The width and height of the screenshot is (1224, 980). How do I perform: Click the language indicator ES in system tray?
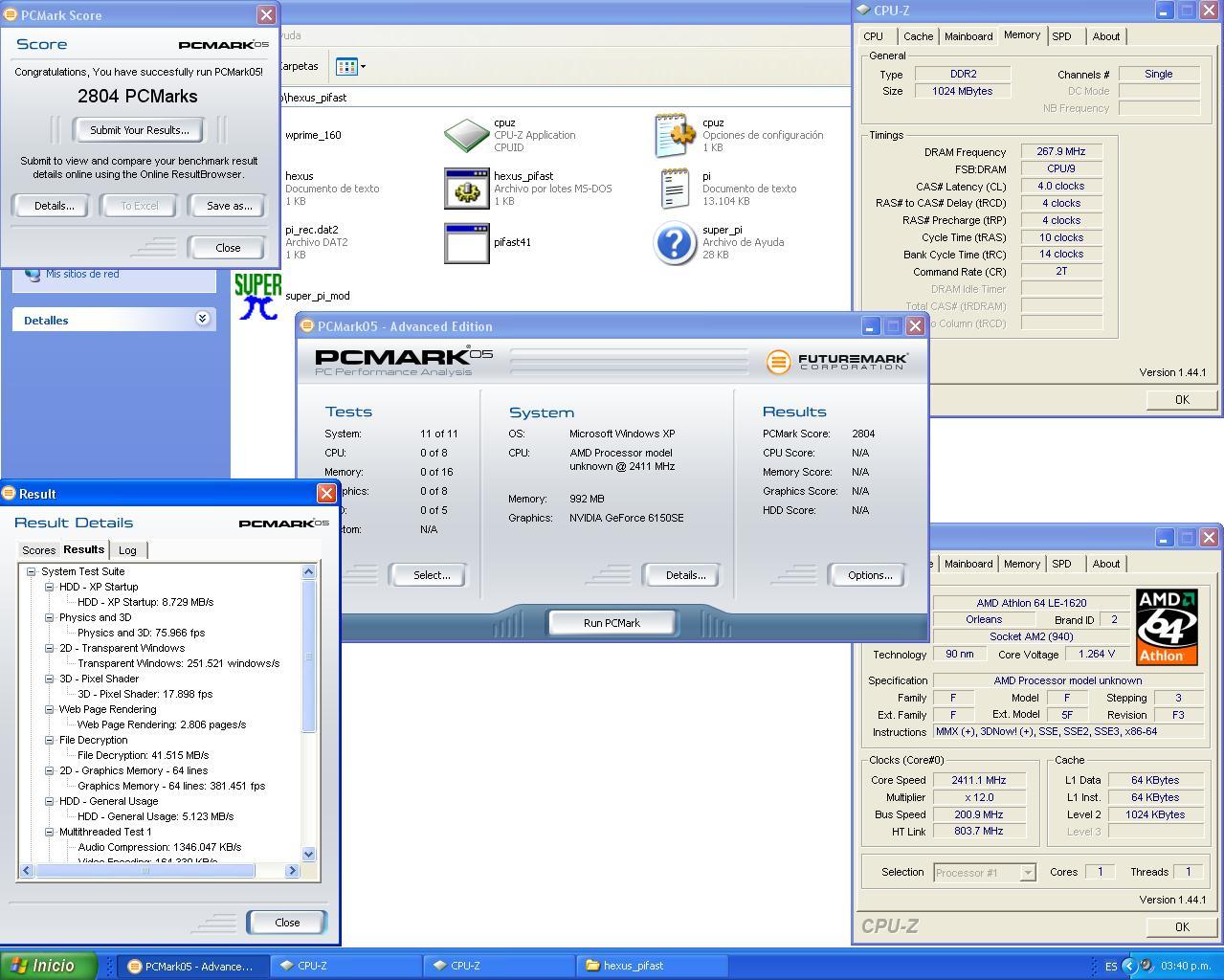[1111, 967]
